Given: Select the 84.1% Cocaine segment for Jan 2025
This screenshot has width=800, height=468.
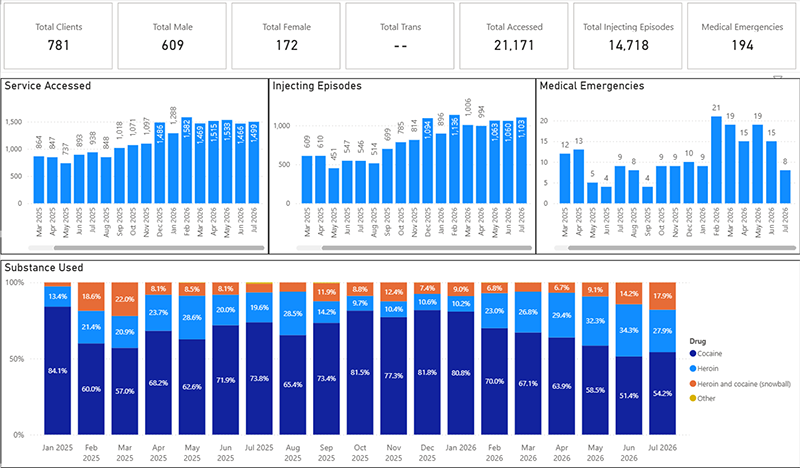Looking at the screenshot, I should tap(58, 371).
